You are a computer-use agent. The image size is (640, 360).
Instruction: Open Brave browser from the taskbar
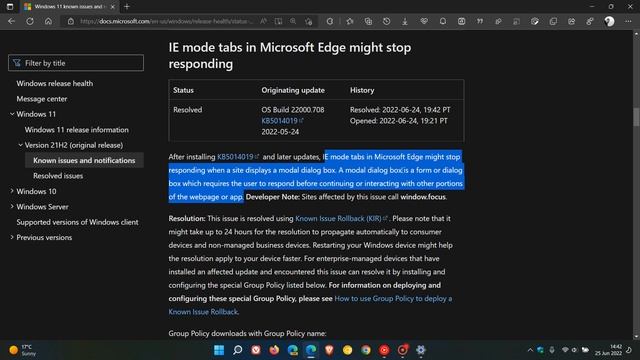329,350
